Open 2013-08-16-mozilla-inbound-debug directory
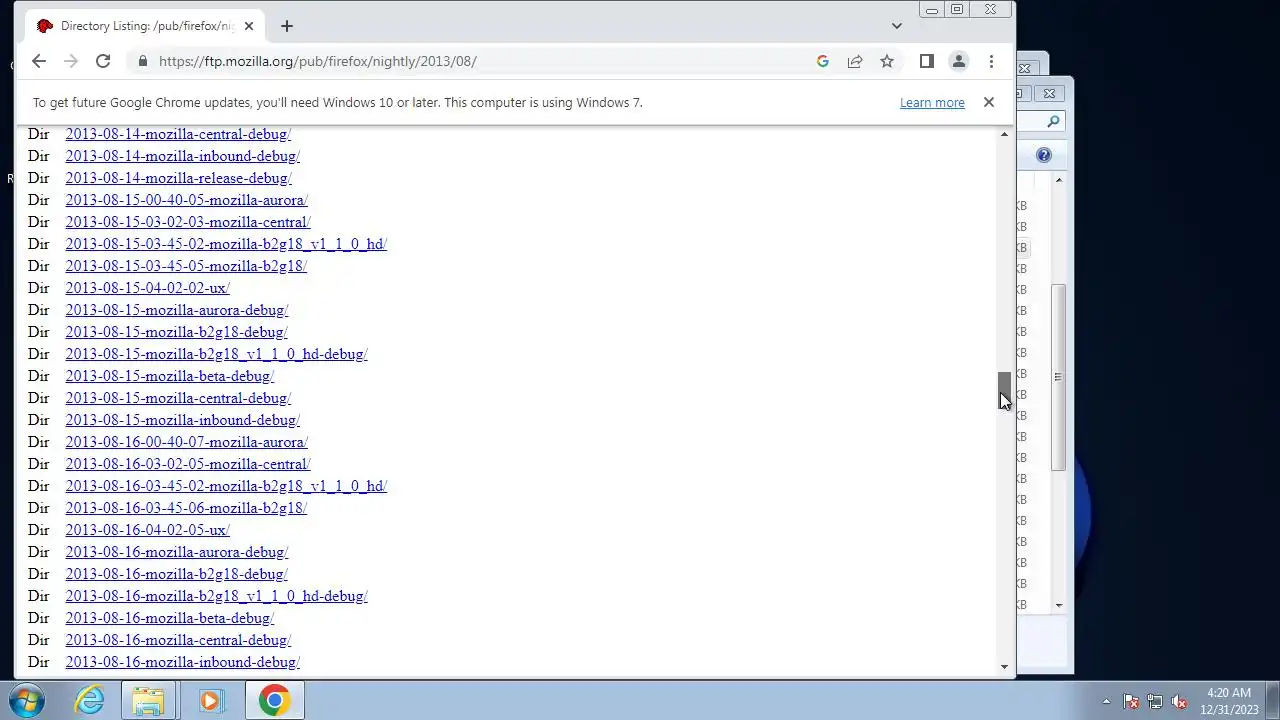Viewport: 1280px width, 720px height. (x=182, y=662)
